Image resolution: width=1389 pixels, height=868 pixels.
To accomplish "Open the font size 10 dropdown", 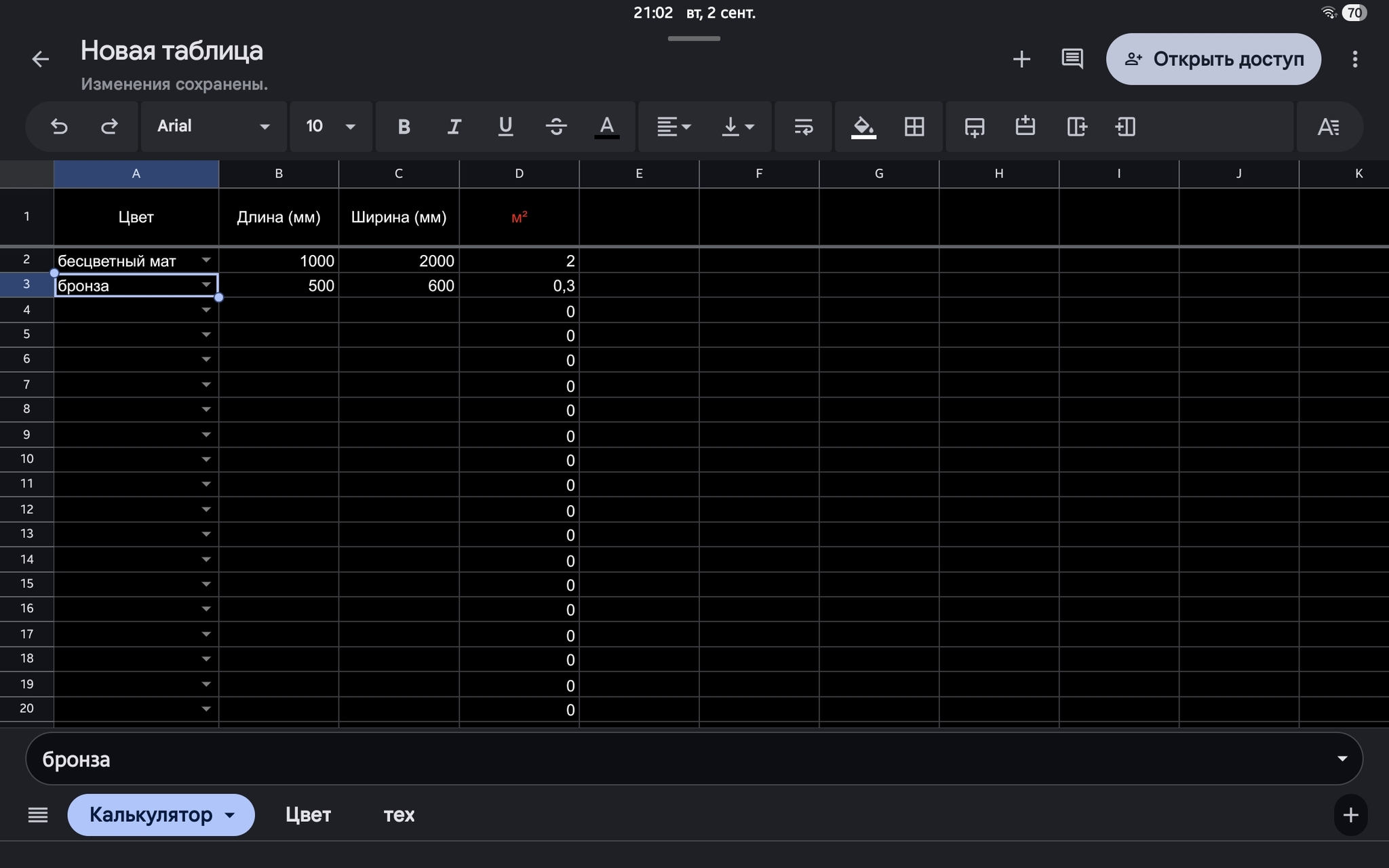I will [x=330, y=127].
